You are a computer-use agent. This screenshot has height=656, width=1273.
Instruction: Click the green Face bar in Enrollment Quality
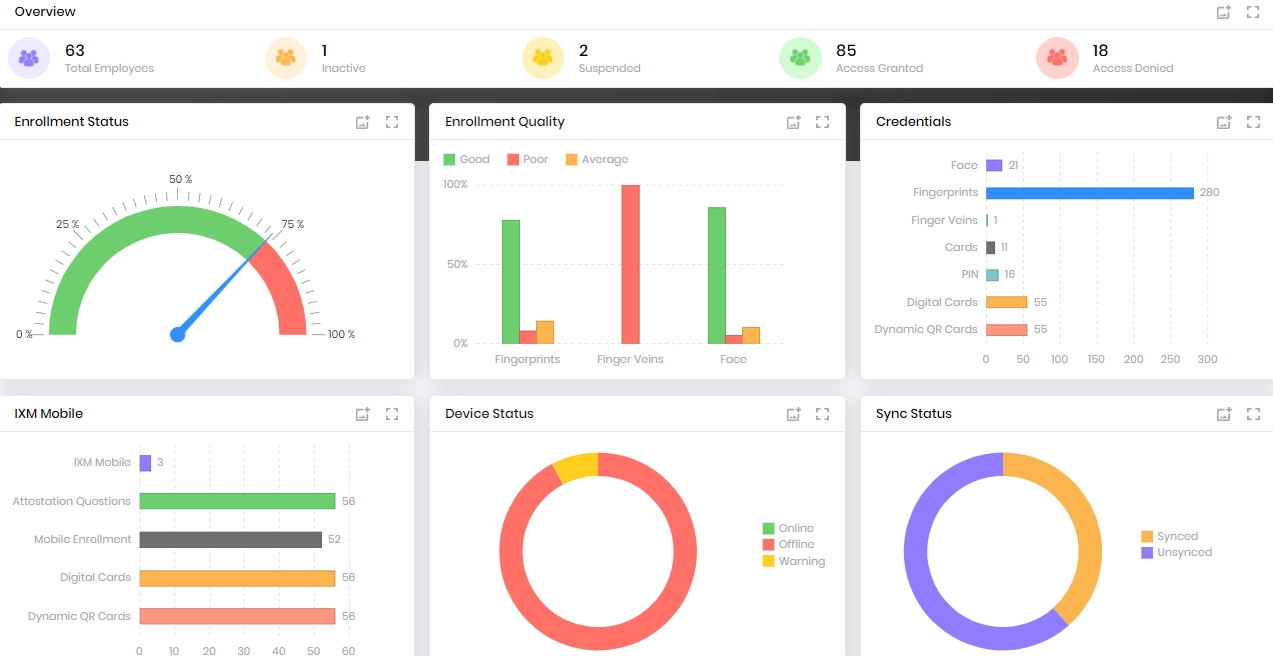tap(716, 276)
